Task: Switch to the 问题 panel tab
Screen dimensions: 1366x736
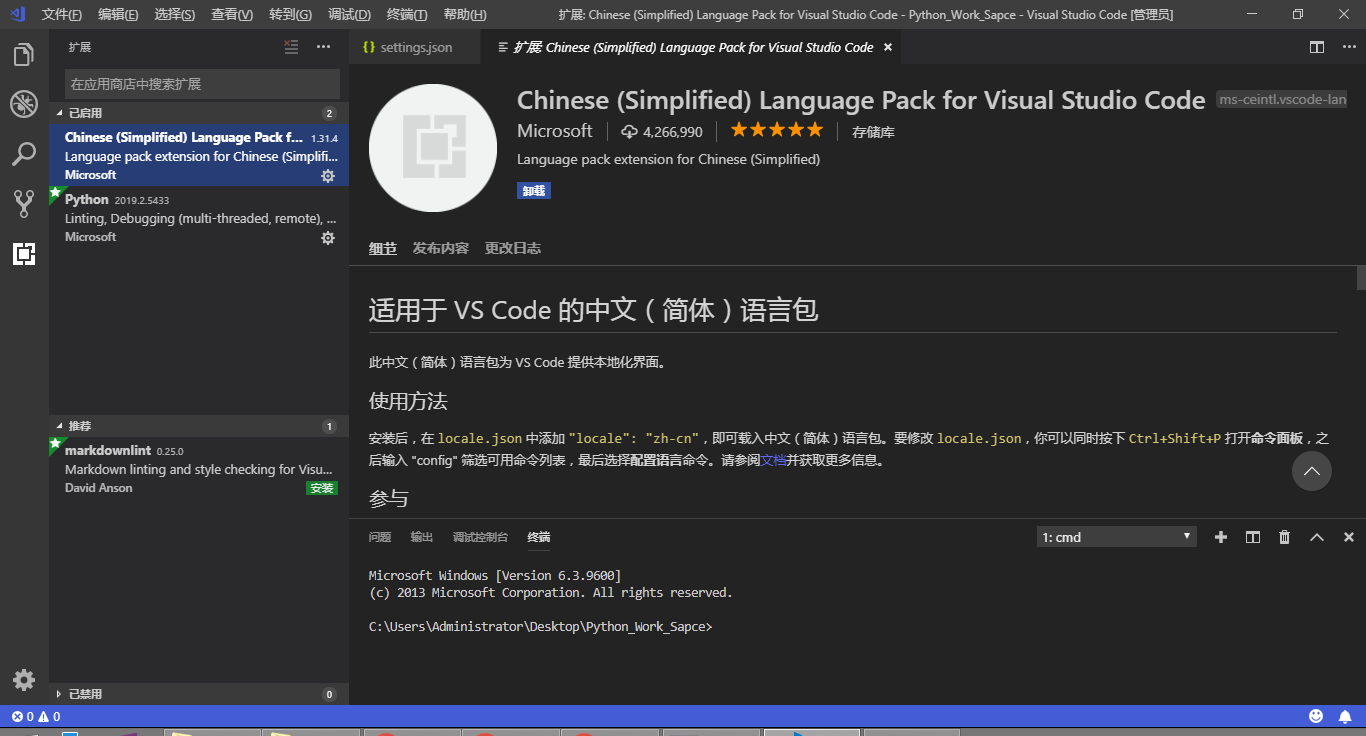Action: 380,537
